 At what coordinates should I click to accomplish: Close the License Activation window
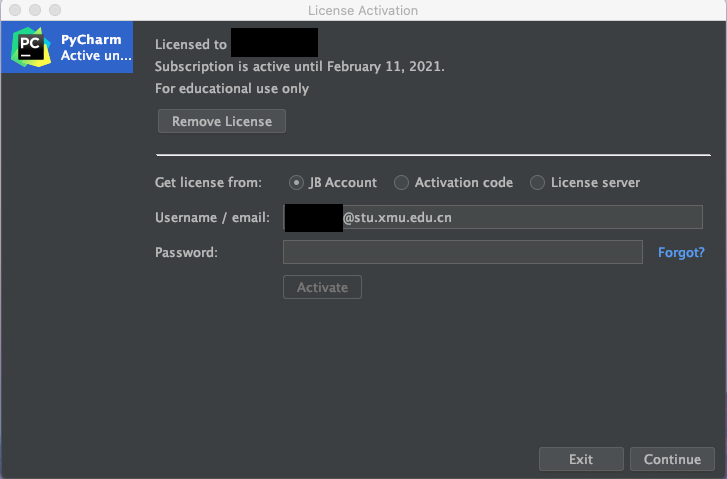click(15, 10)
